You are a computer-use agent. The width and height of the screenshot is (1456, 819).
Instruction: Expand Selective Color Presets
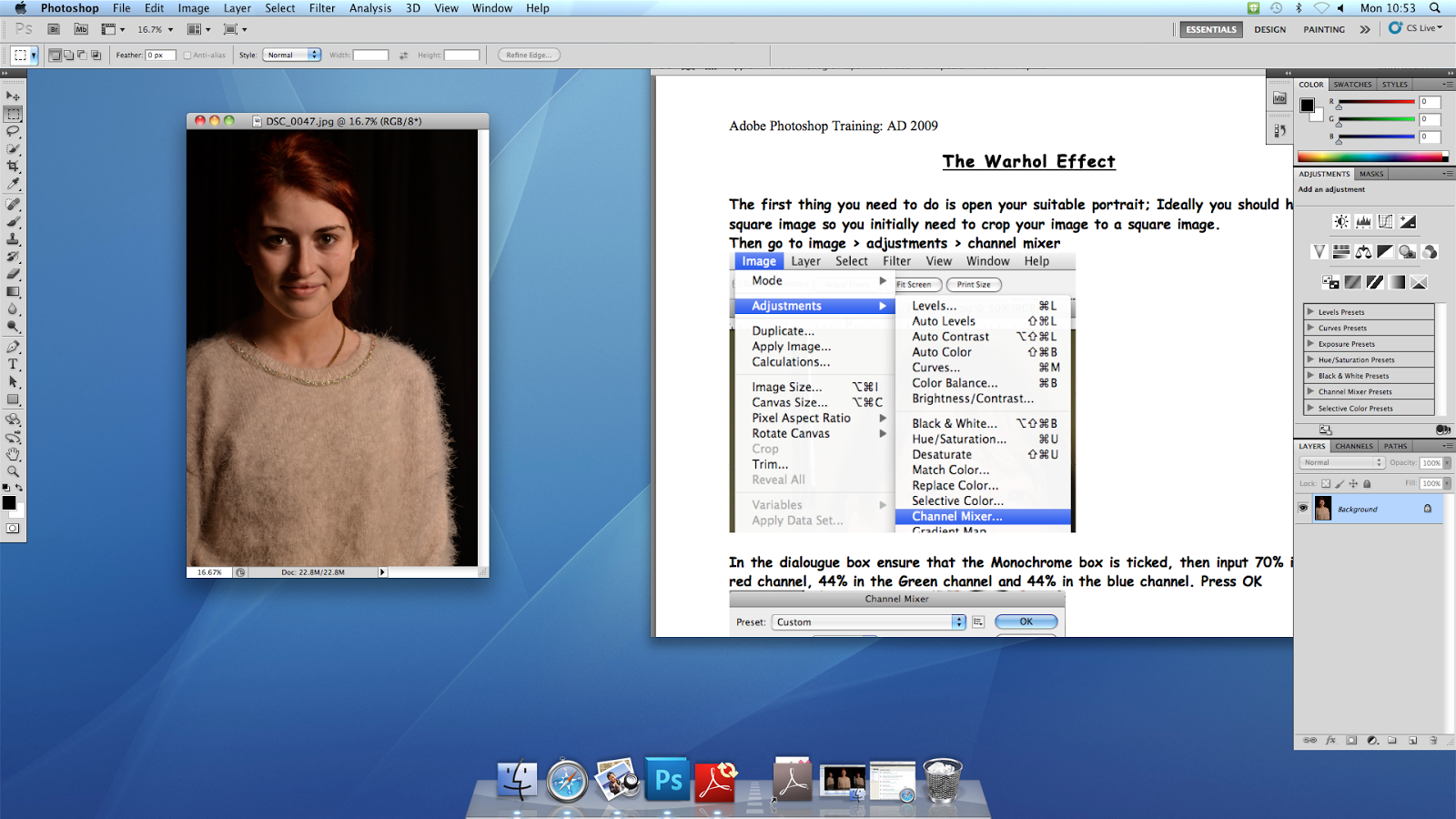point(1310,408)
